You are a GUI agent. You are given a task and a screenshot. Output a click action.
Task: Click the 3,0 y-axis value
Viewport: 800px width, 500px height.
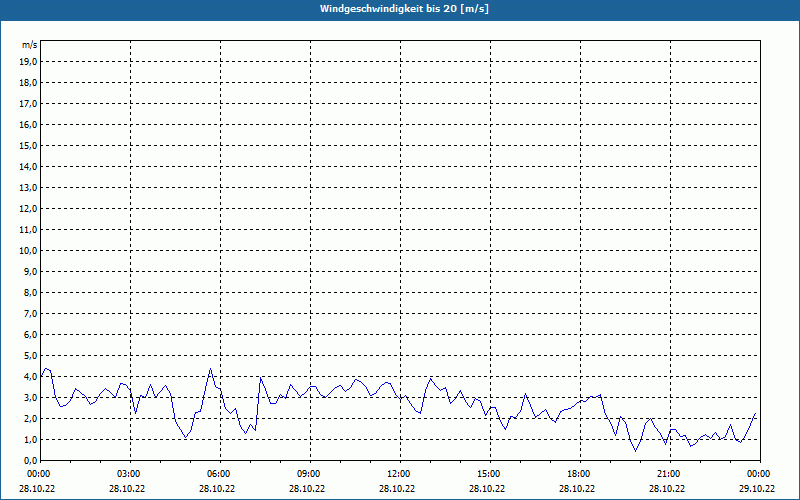(31, 397)
